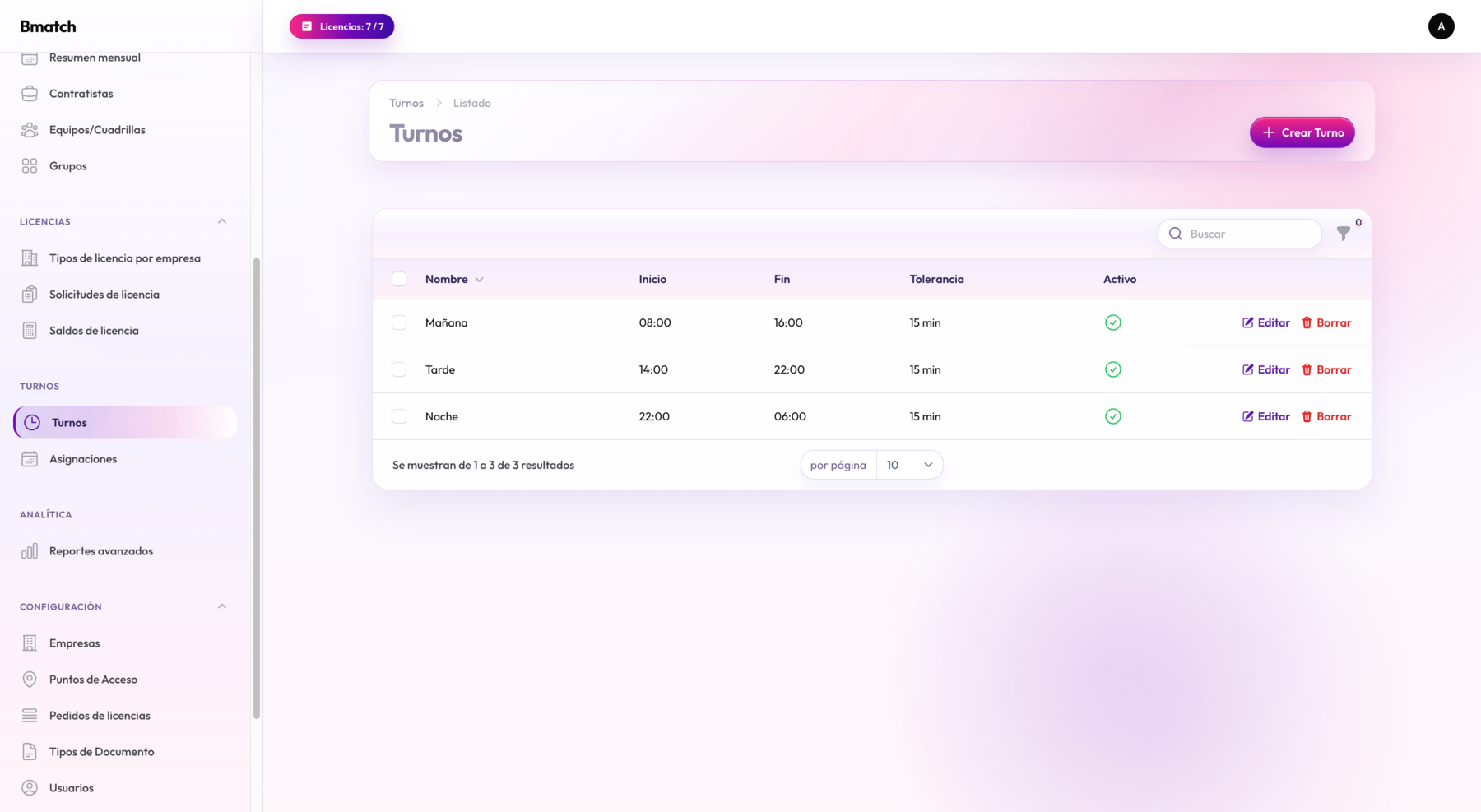Open Tipos de licencia por empresa
The width and height of the screenshot is (1481, 812).
[x=125, y=258]
